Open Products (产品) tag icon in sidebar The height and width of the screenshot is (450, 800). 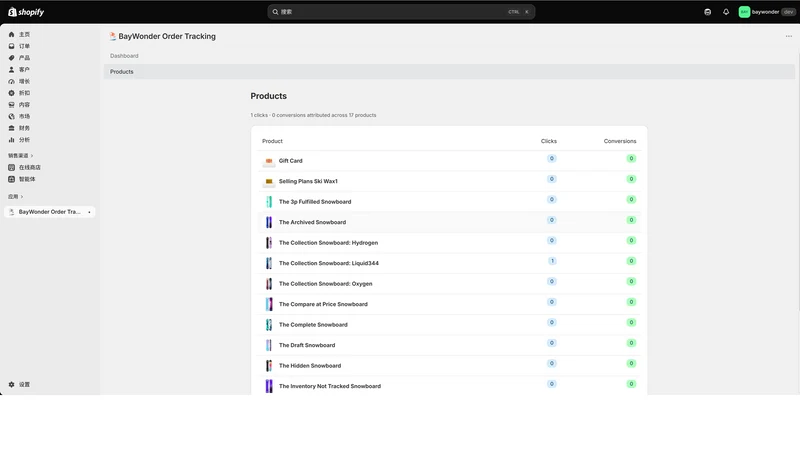[x=11, y=58]
